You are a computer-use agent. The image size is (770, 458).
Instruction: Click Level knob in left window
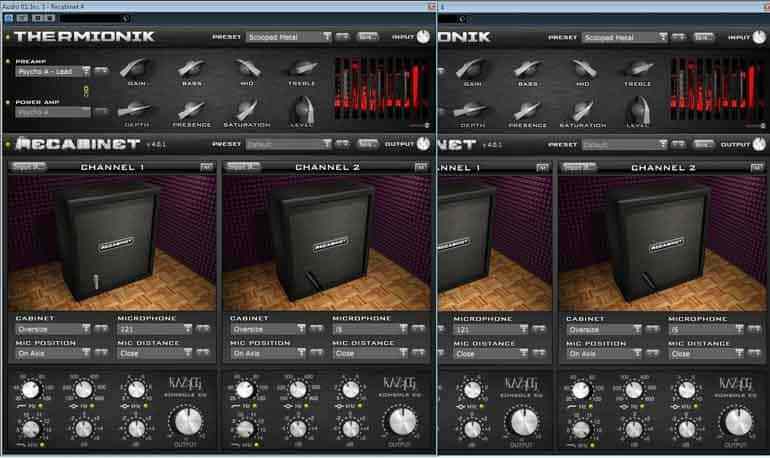tap(303, 109)
